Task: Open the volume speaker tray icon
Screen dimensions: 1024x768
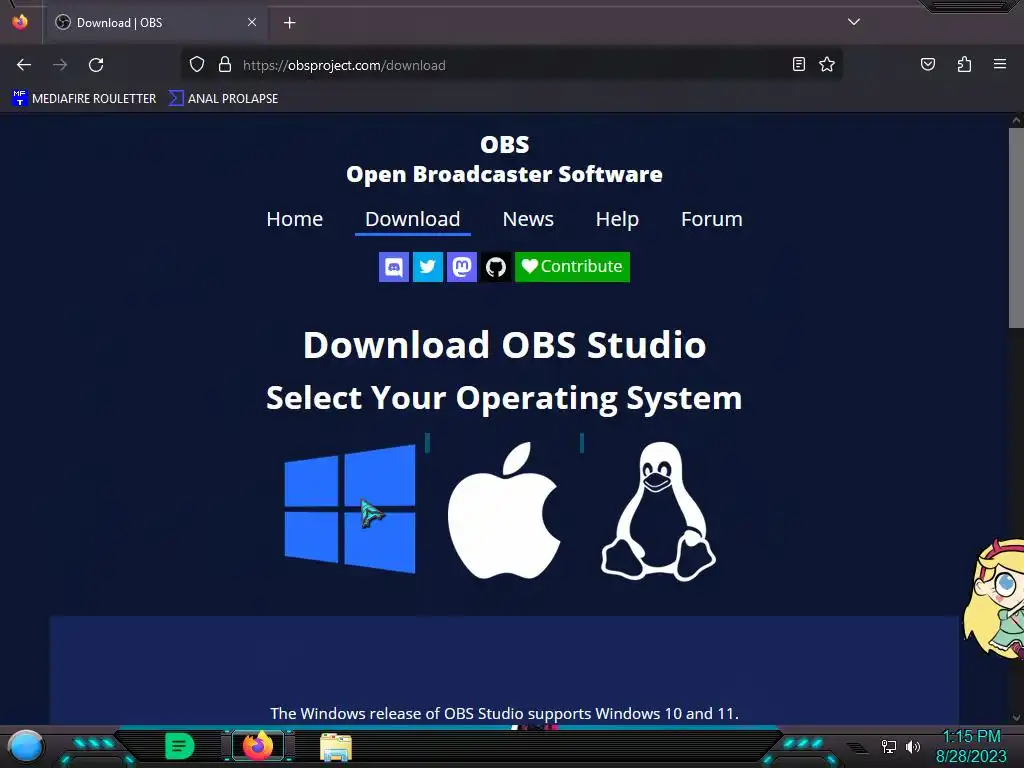Action: (912, 747)
